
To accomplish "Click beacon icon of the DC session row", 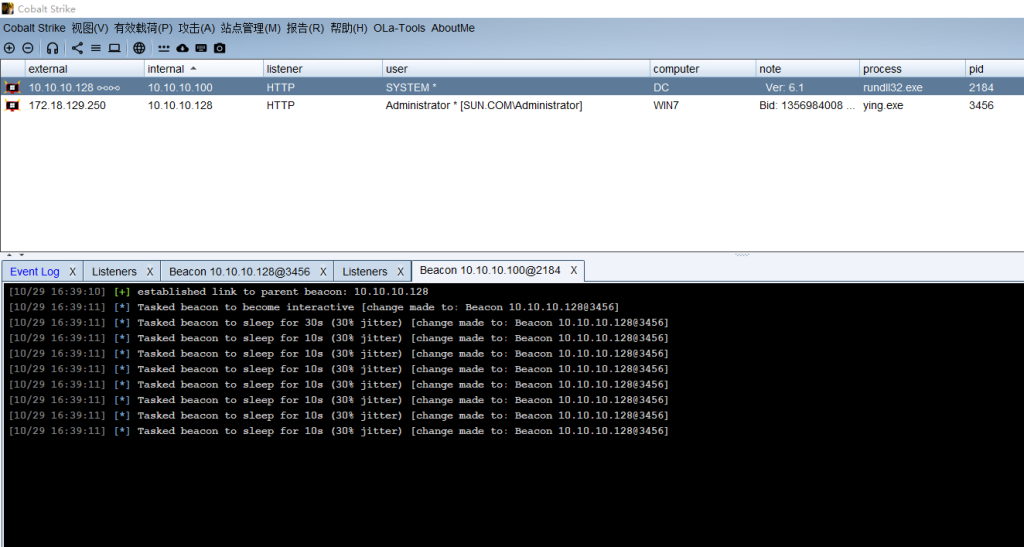I will coord(12,87).
